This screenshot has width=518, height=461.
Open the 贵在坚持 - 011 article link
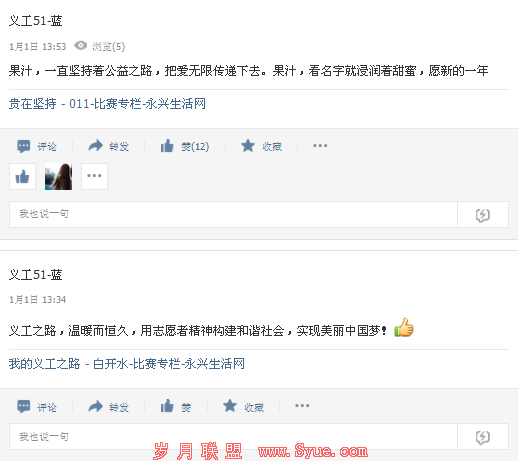(x=107, y=104)
